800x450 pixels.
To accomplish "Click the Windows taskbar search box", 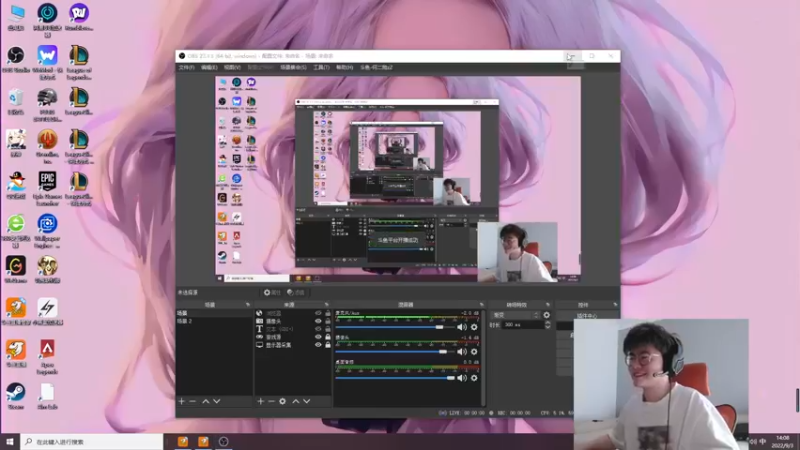I will tap(92, 442).
